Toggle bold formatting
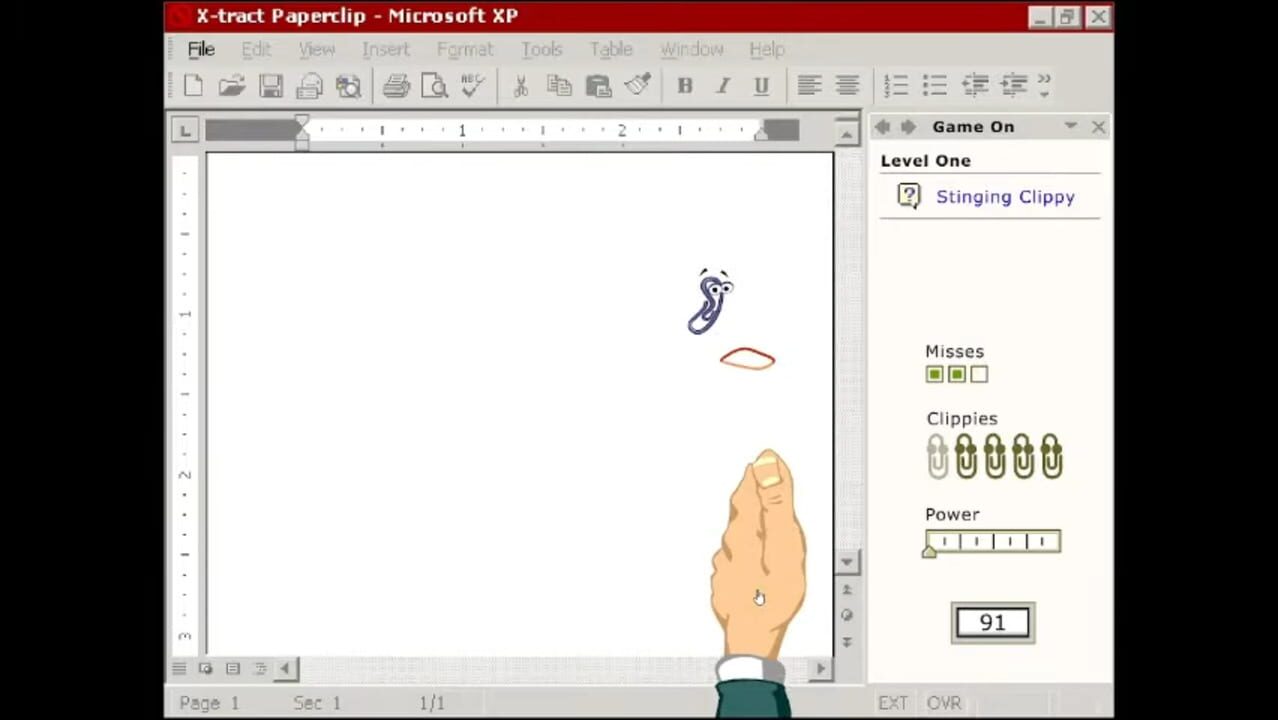Viewport: 1278px width, 720px height. [x=684, y=86]
